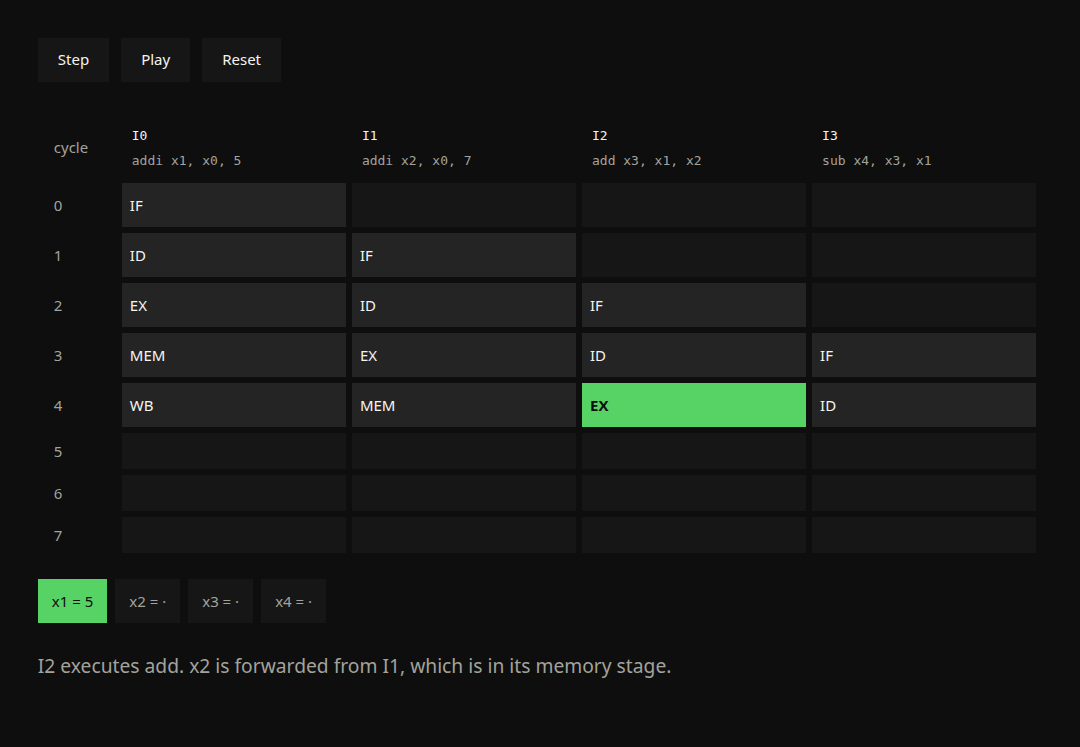Click I0's ID cell in cycle 1
Image resolution: width=1080 pixels, height=747 pixels.
pos(233,255)
